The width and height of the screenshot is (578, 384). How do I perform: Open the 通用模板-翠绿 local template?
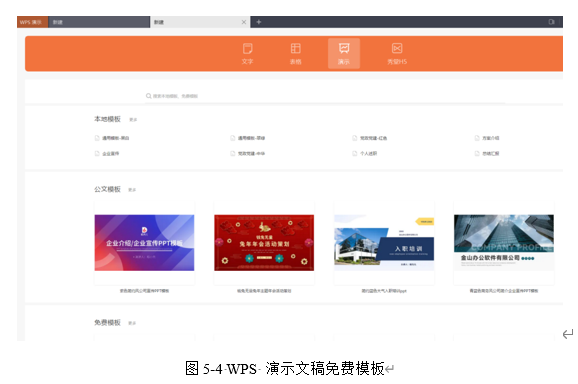[248, 138]
